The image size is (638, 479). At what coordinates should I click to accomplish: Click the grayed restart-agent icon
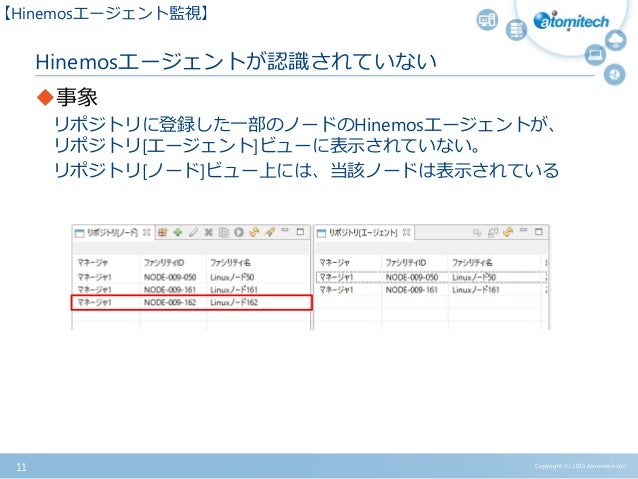(477, 232)
